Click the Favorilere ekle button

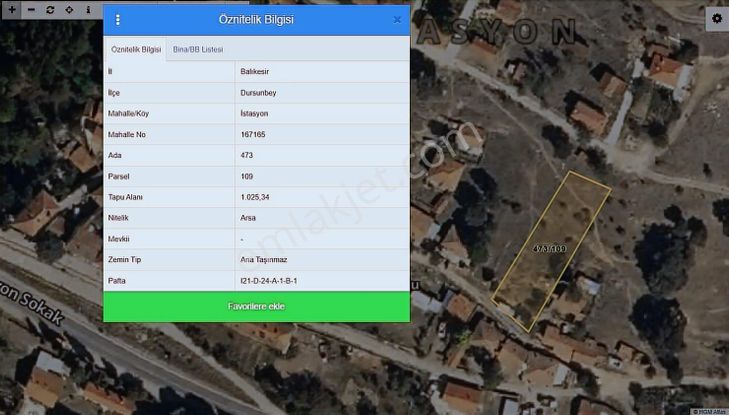256,306
